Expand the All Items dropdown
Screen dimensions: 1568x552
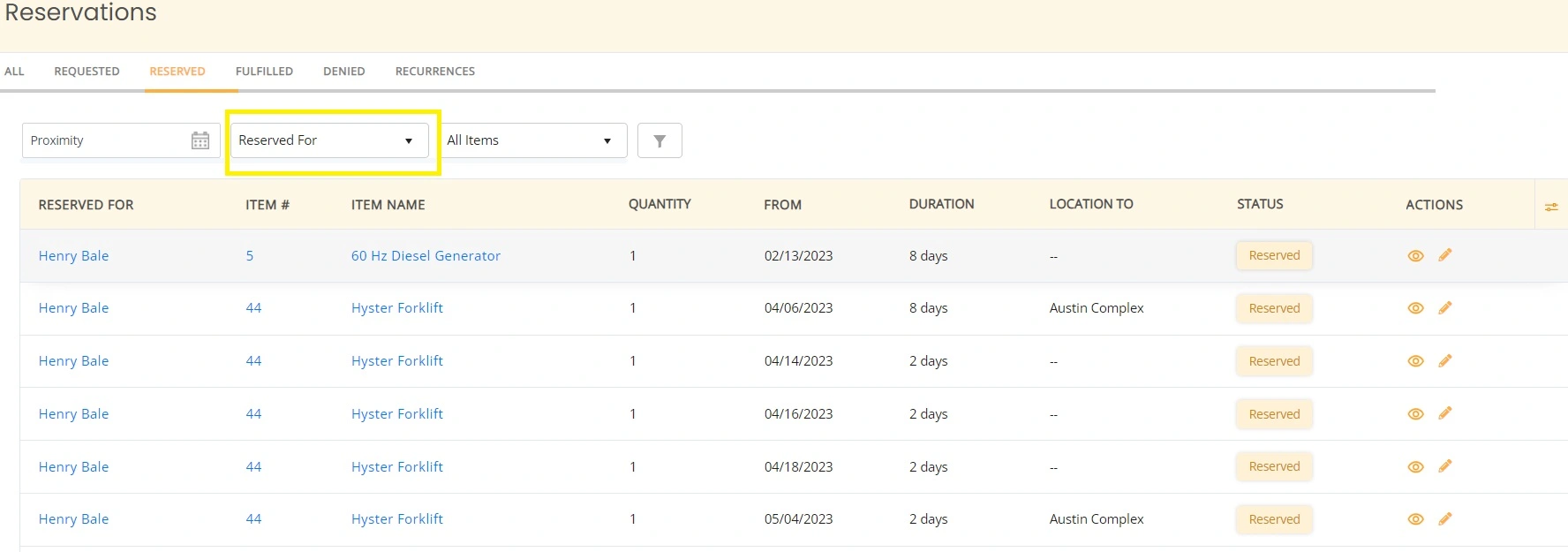click(533, 140)
